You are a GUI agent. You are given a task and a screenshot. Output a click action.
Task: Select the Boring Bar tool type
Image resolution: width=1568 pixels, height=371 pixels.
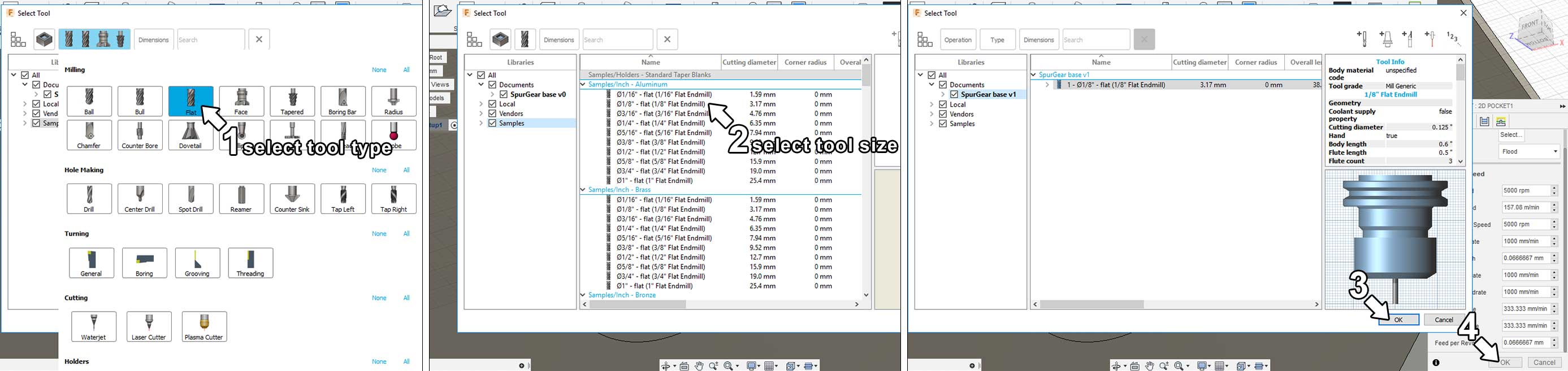[343, 101]
